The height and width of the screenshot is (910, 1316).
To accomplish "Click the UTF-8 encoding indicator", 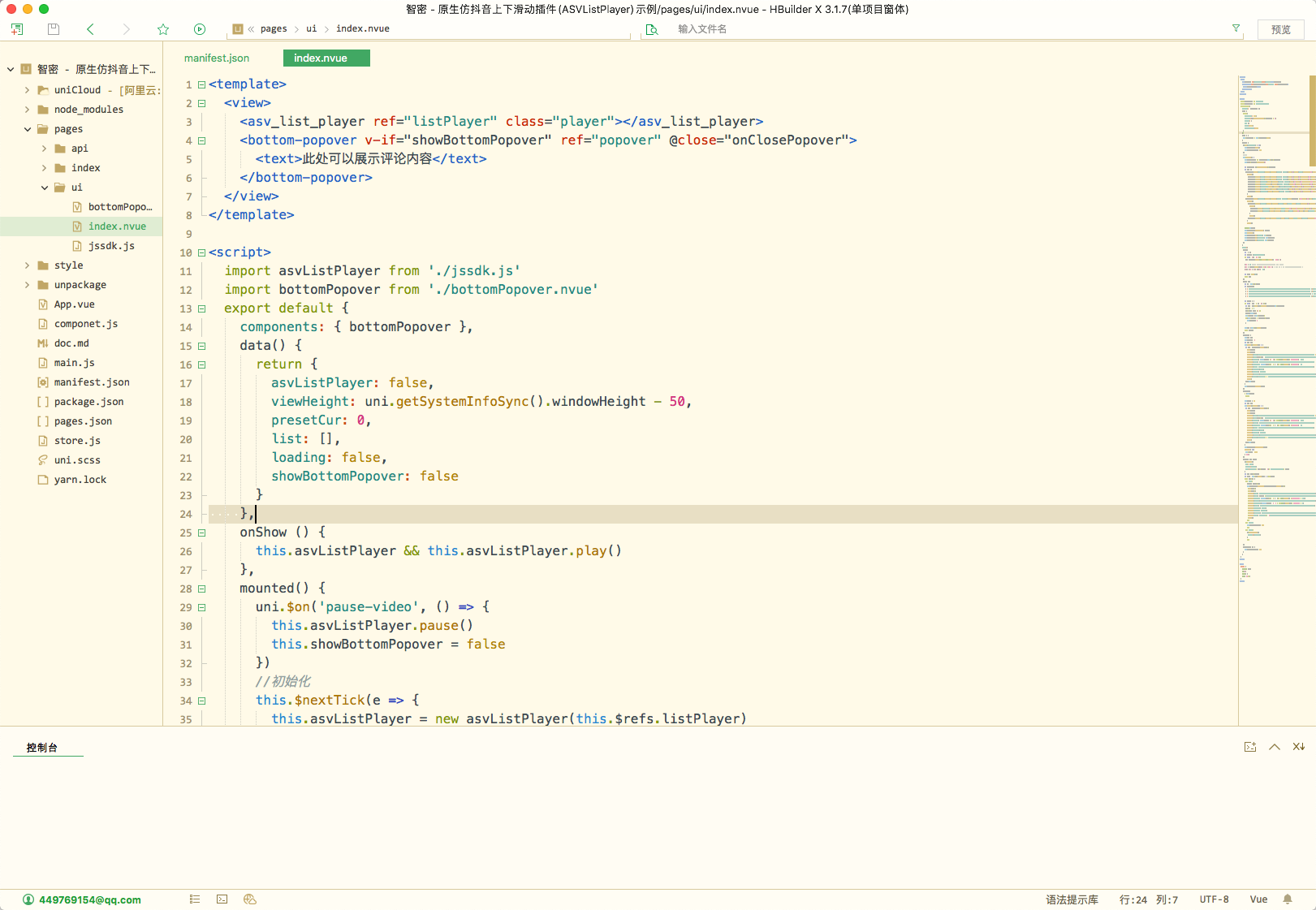I will coord(1214,899).
